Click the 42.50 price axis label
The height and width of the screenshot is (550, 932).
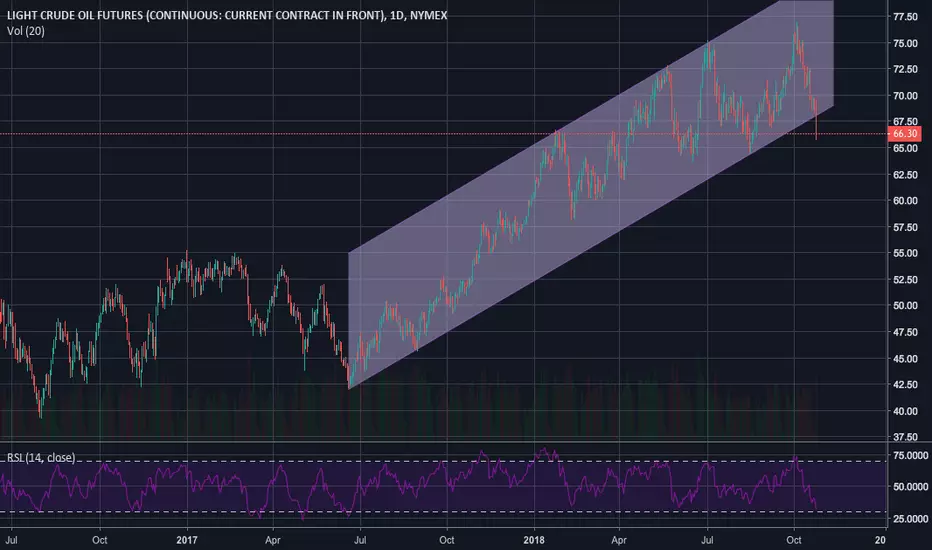coord(905,384)
